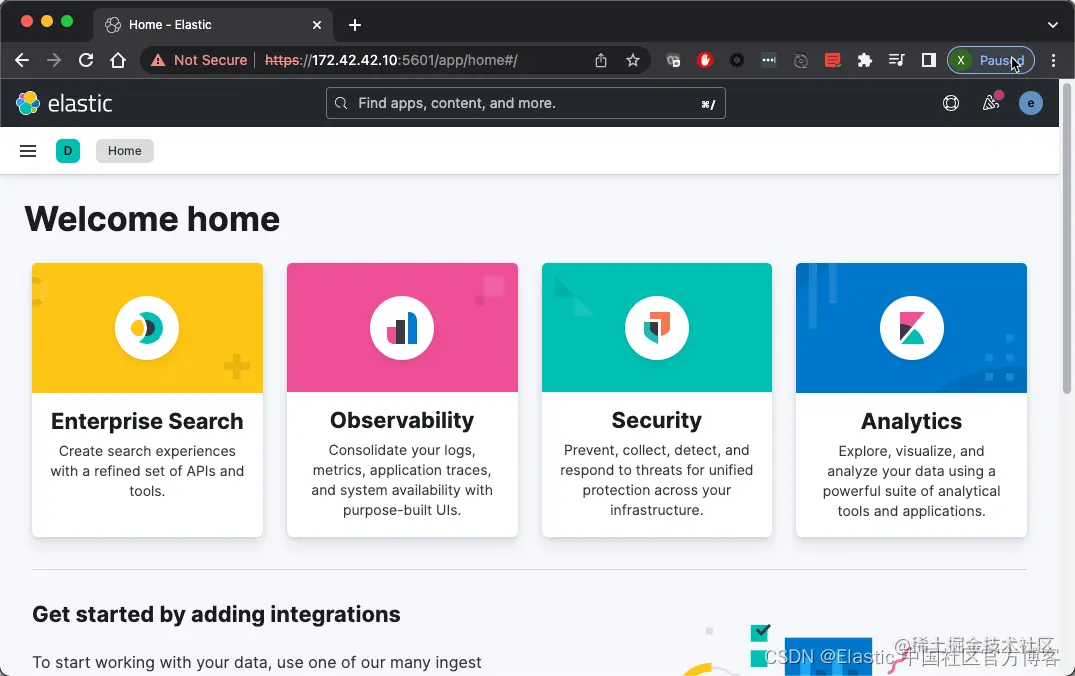
Task: Open a new browser tab
Action: tap(354, 25)
